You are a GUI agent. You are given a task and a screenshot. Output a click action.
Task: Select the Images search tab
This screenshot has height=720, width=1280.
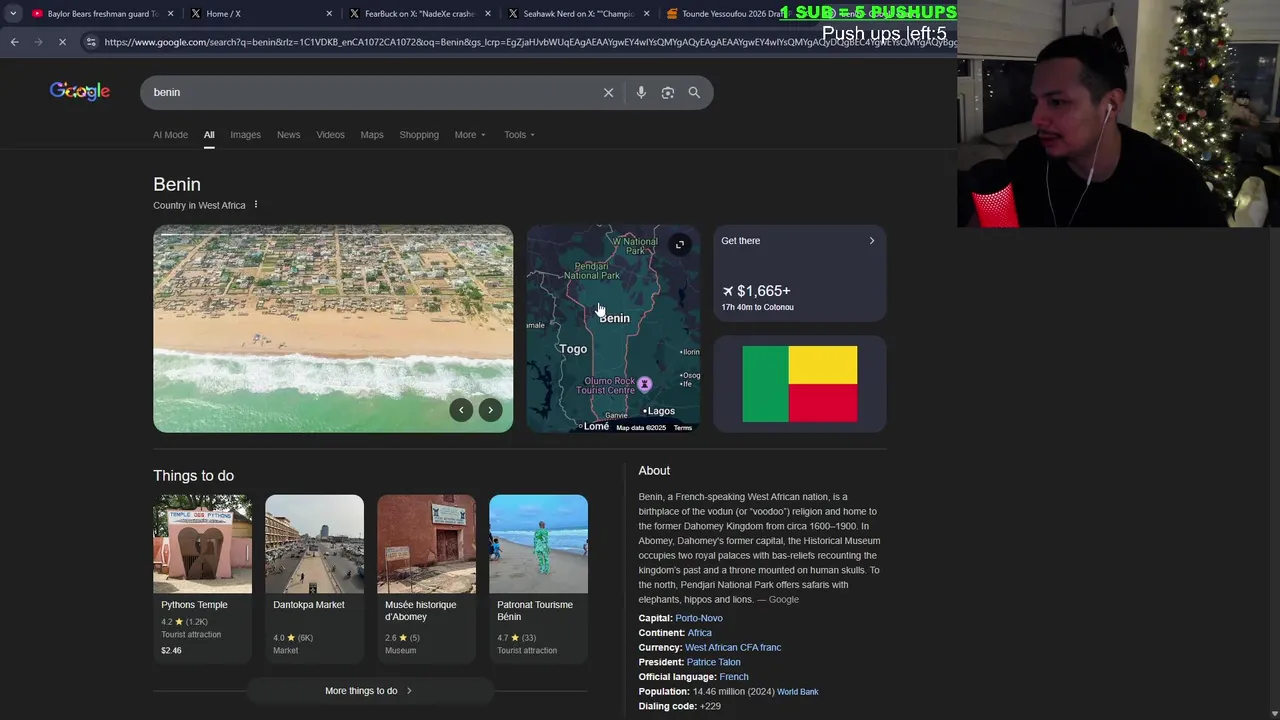click(x=245, y=135)
